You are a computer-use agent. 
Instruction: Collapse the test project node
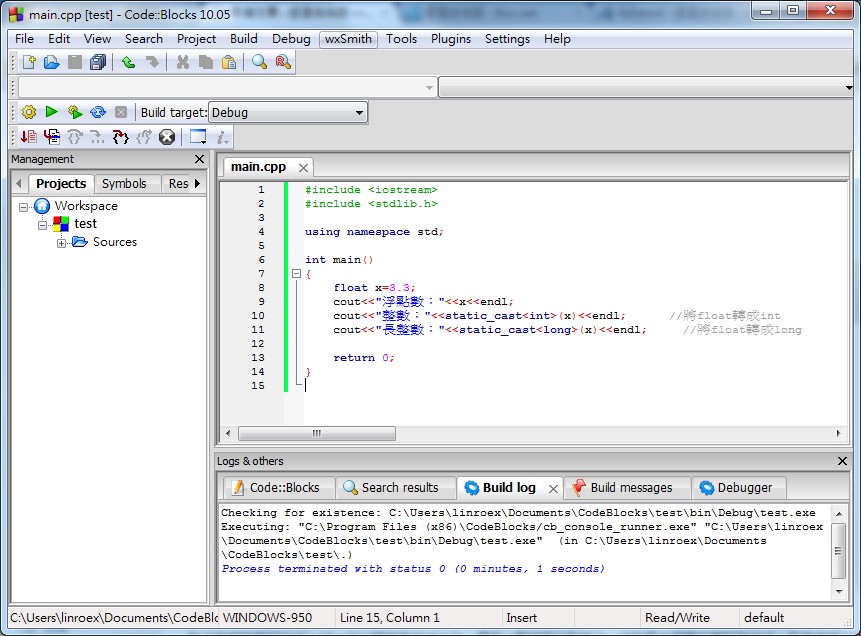[42, 225]
